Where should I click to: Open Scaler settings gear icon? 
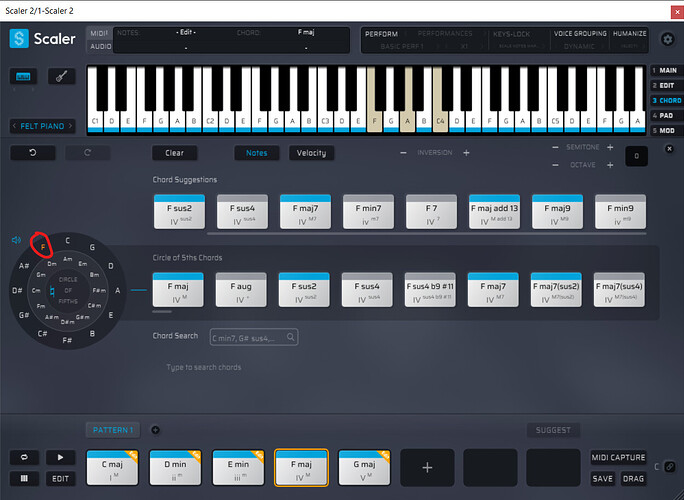click(x=667, y=39)
